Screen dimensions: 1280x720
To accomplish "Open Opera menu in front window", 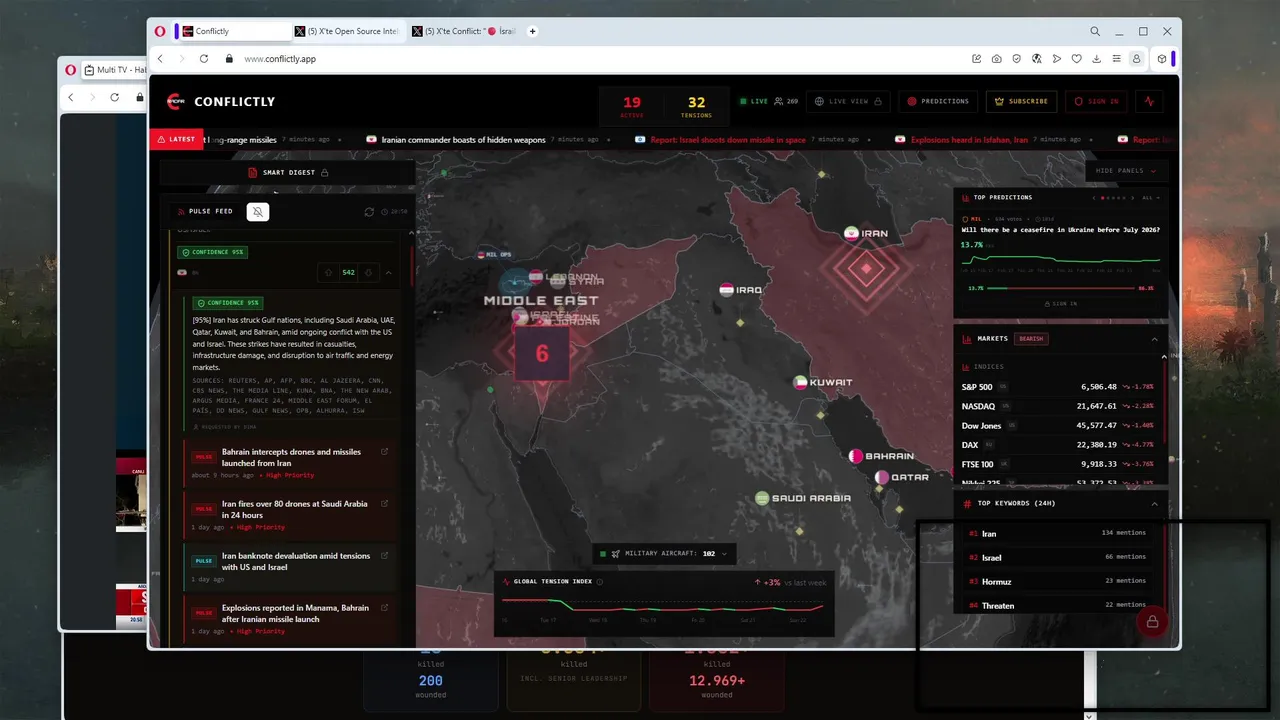I will click(x=160, y=31).
